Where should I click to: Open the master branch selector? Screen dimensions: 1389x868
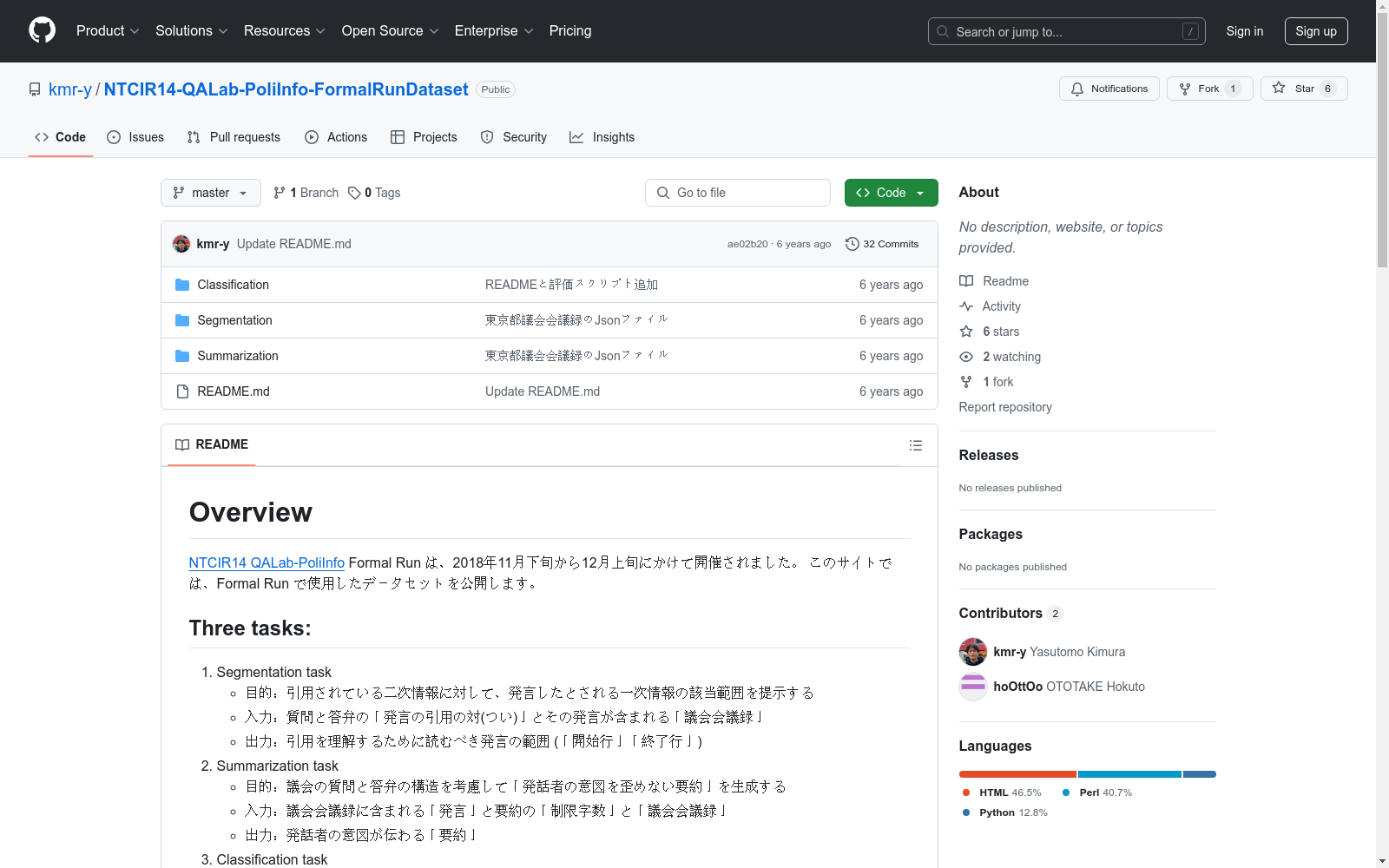211,193
